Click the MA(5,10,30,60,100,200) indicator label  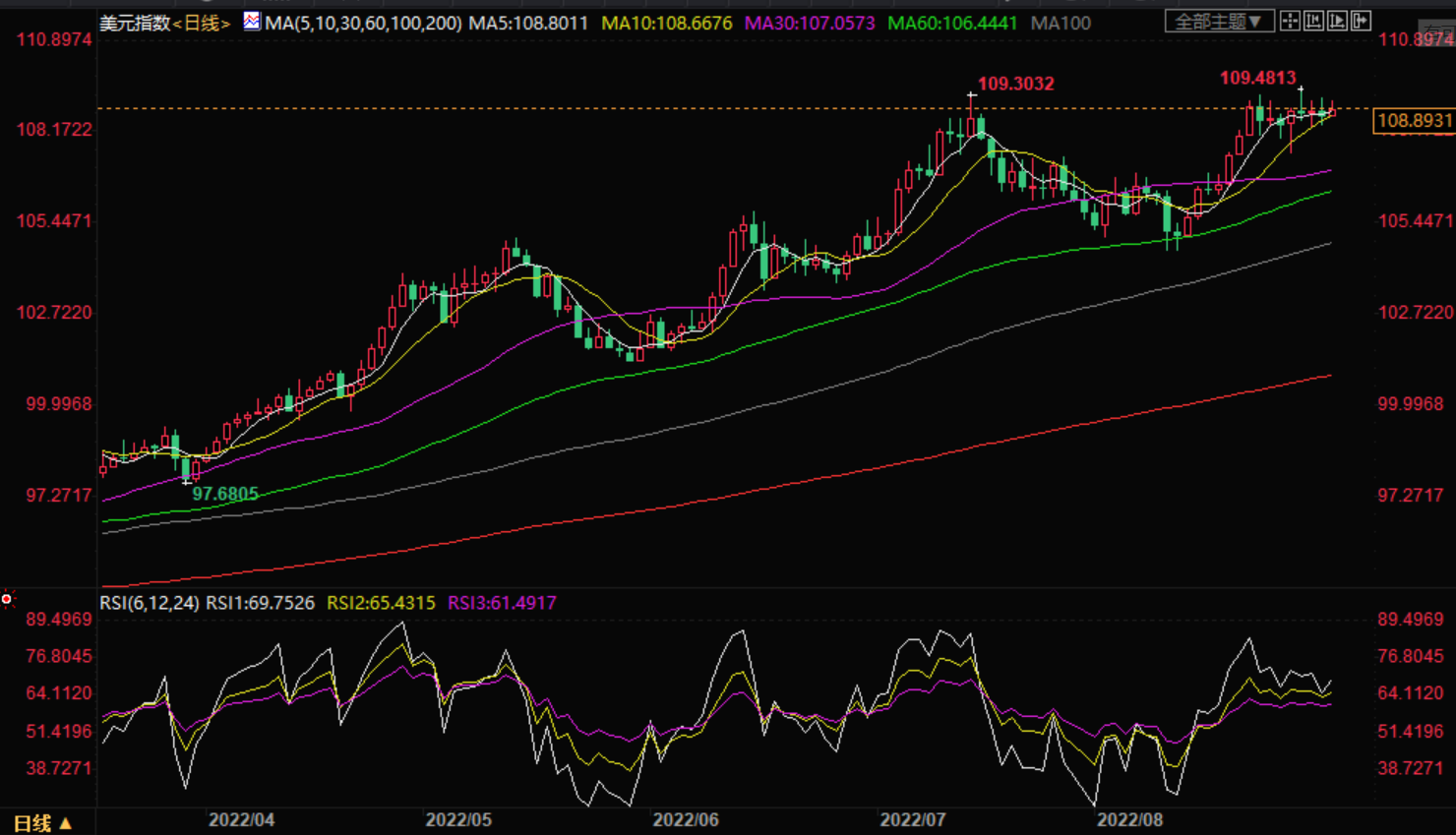[363, 23]
